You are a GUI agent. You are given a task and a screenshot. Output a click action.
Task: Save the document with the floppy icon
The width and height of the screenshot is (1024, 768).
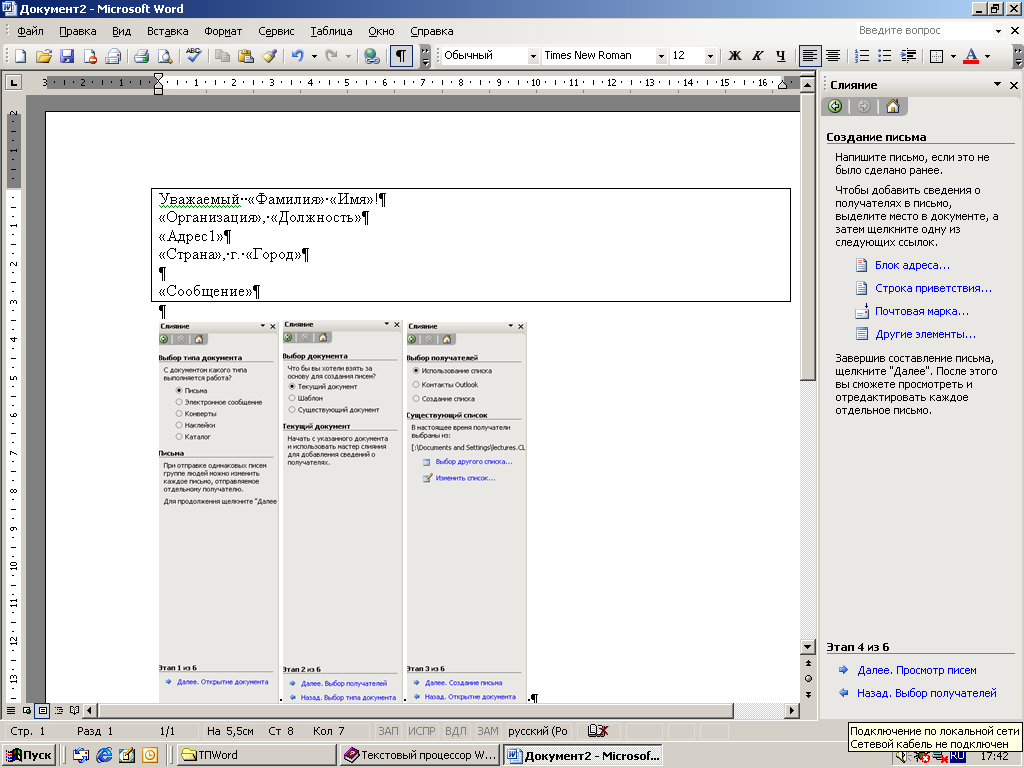click(x=67, y=56)
